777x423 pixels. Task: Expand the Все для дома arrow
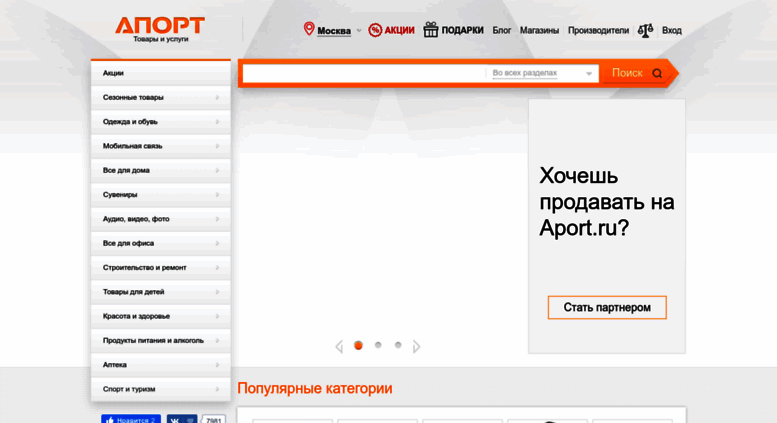click(217, 170)
